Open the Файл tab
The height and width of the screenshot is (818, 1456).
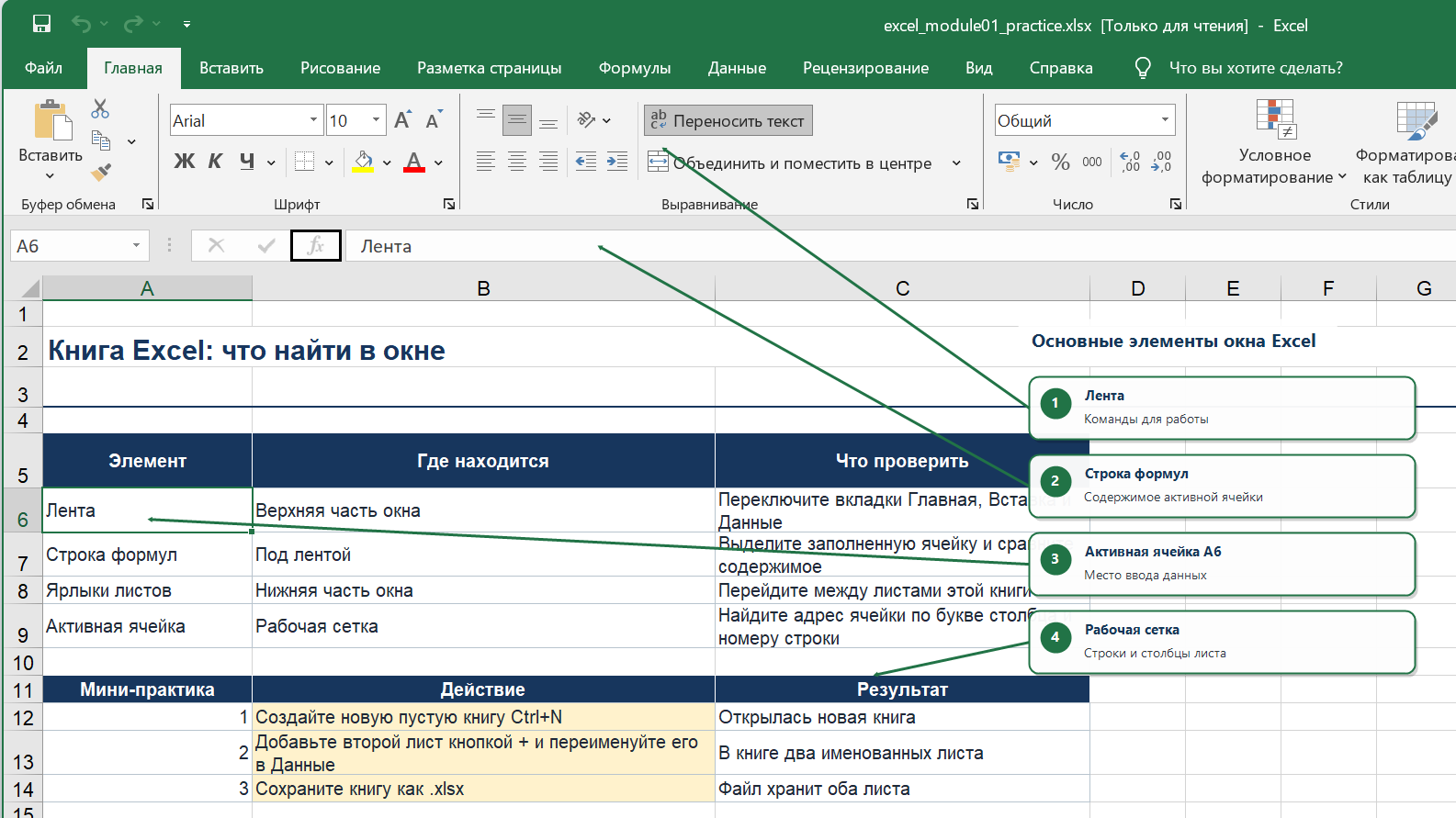43,68
